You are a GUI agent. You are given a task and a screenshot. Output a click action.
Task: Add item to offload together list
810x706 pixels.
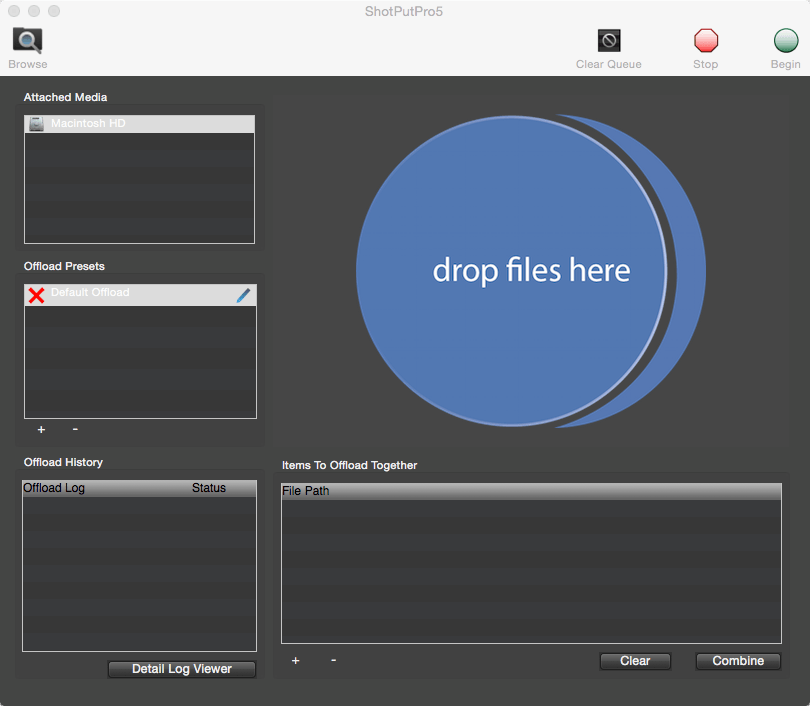[x=295, y=661]
